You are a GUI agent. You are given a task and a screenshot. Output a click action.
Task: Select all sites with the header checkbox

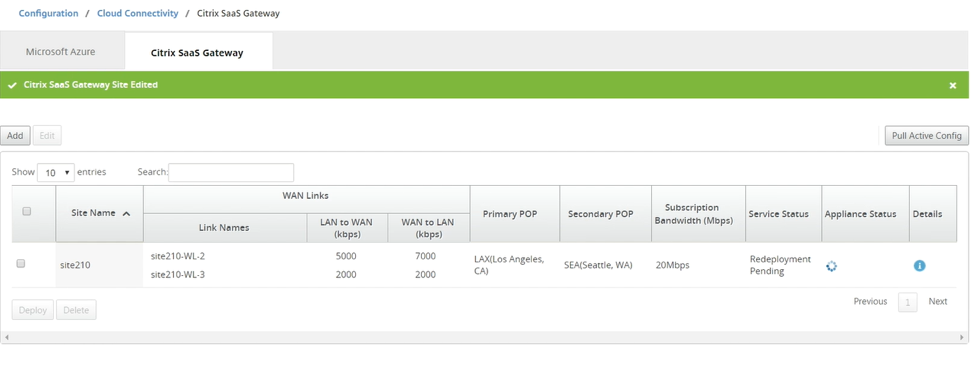(27, 211)
